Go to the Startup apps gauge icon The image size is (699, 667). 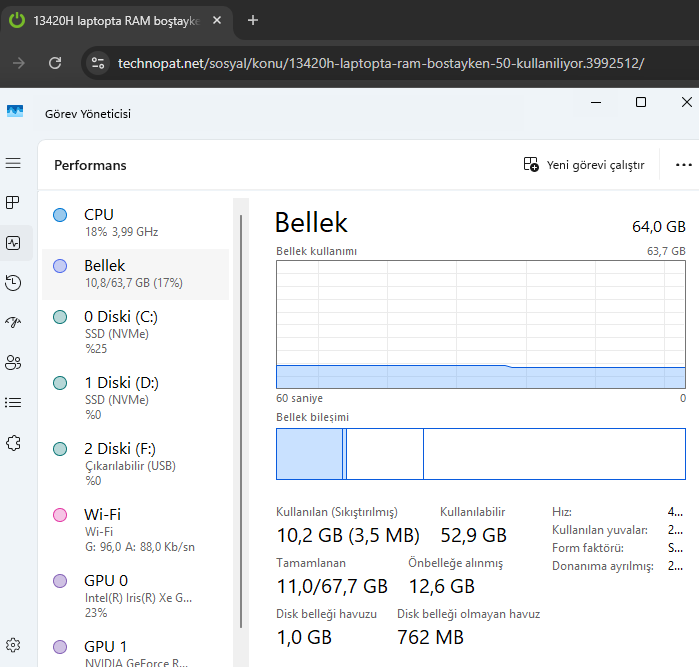(13, 322)
